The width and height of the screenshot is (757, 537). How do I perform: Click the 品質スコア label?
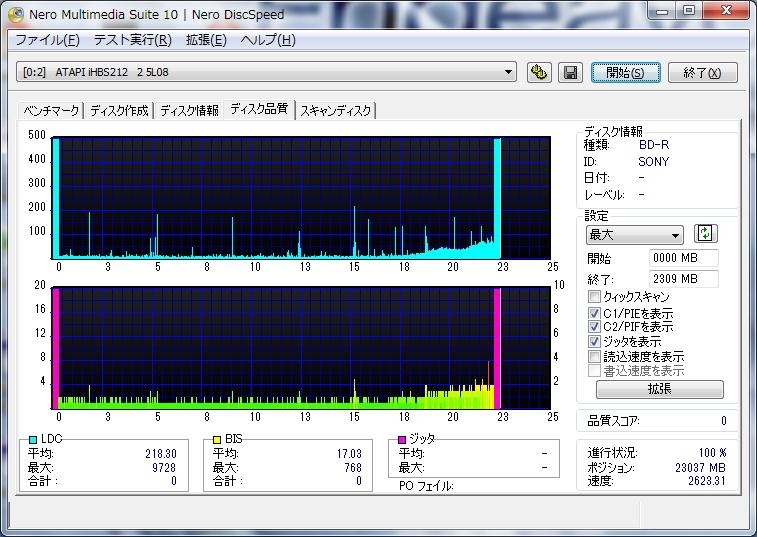(613, 421)
